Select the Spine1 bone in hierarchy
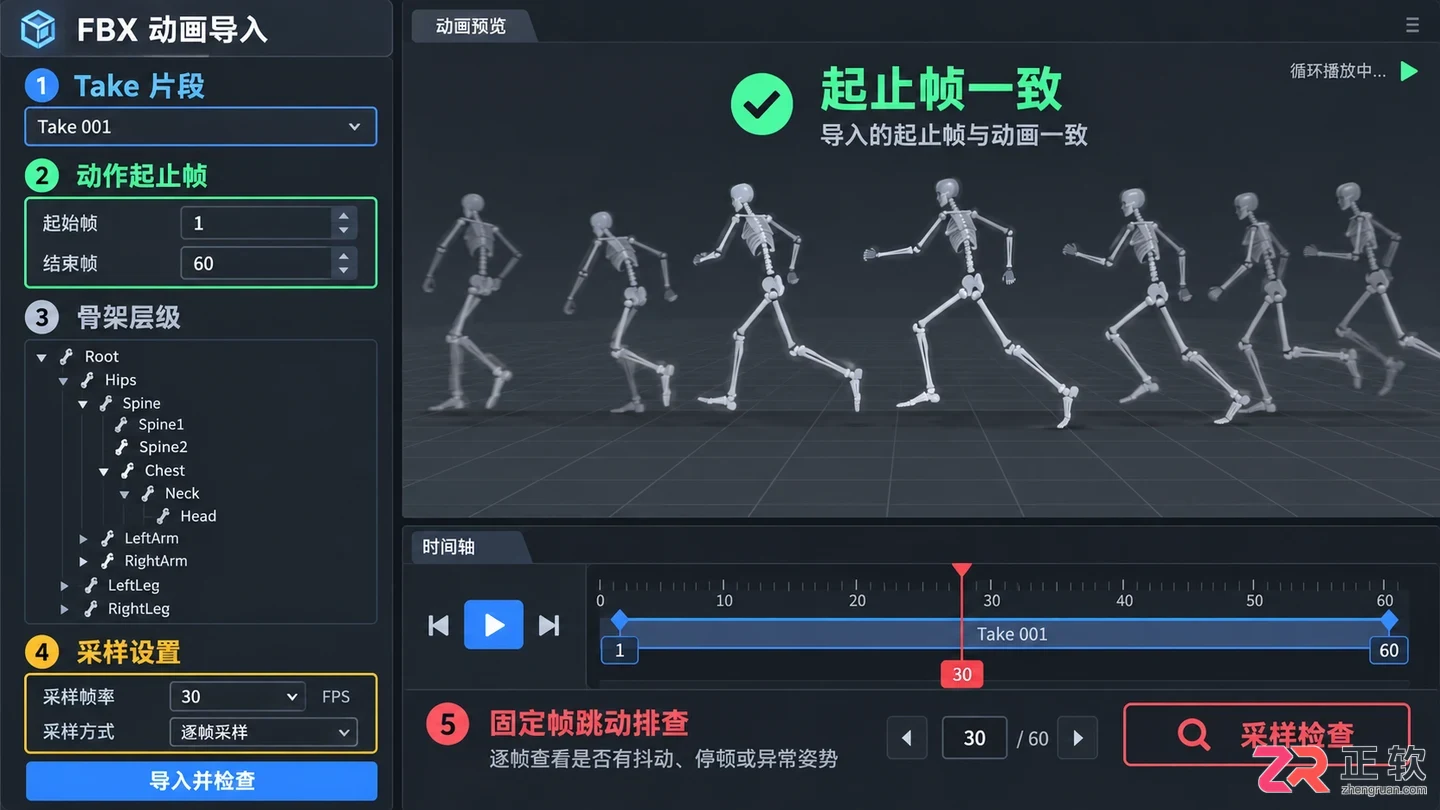The width and height of the screenshot is (1440, 810). (x=161, y=425)
